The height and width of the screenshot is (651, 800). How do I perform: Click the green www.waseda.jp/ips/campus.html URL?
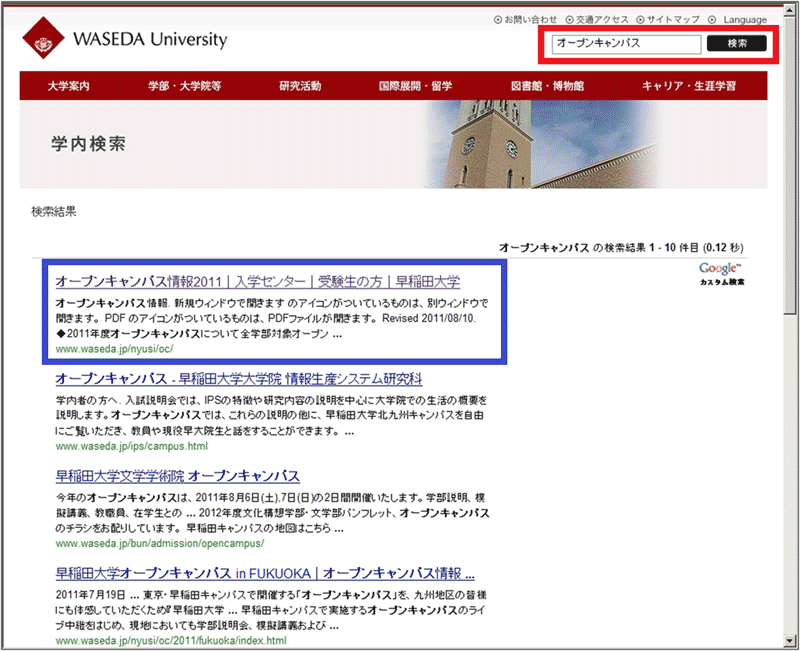pyautogui.click(x=131, y=446)
